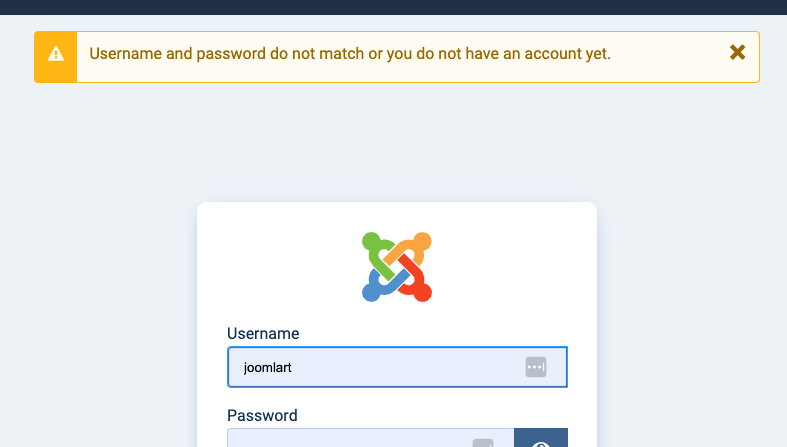
Task: Click the dark navy header bar
Action: [393, 7]
